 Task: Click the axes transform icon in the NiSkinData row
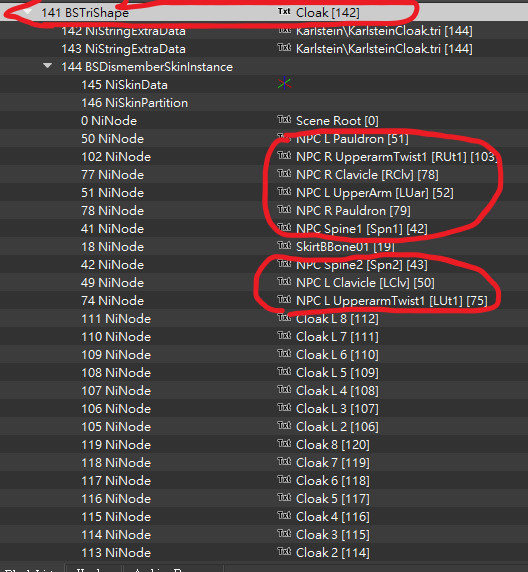pyautogui.click(x=284, y=84)
